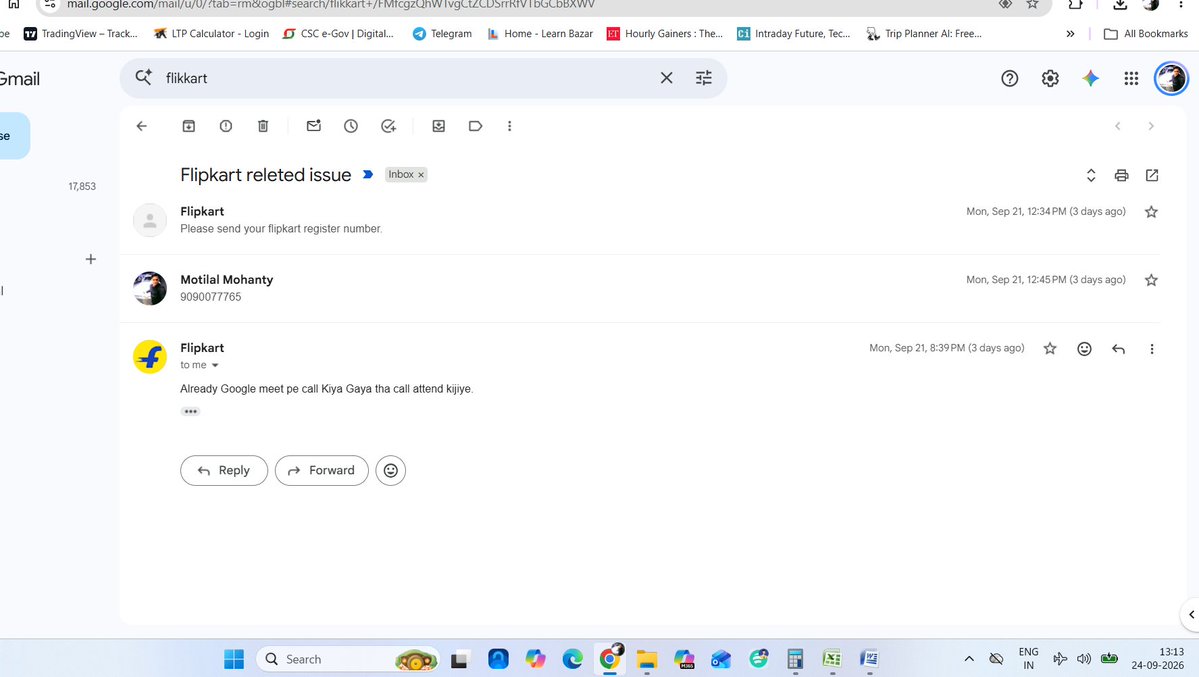Open Google Account profile picture
The image size is (1199, 677).
click(x=1171, y=78)
